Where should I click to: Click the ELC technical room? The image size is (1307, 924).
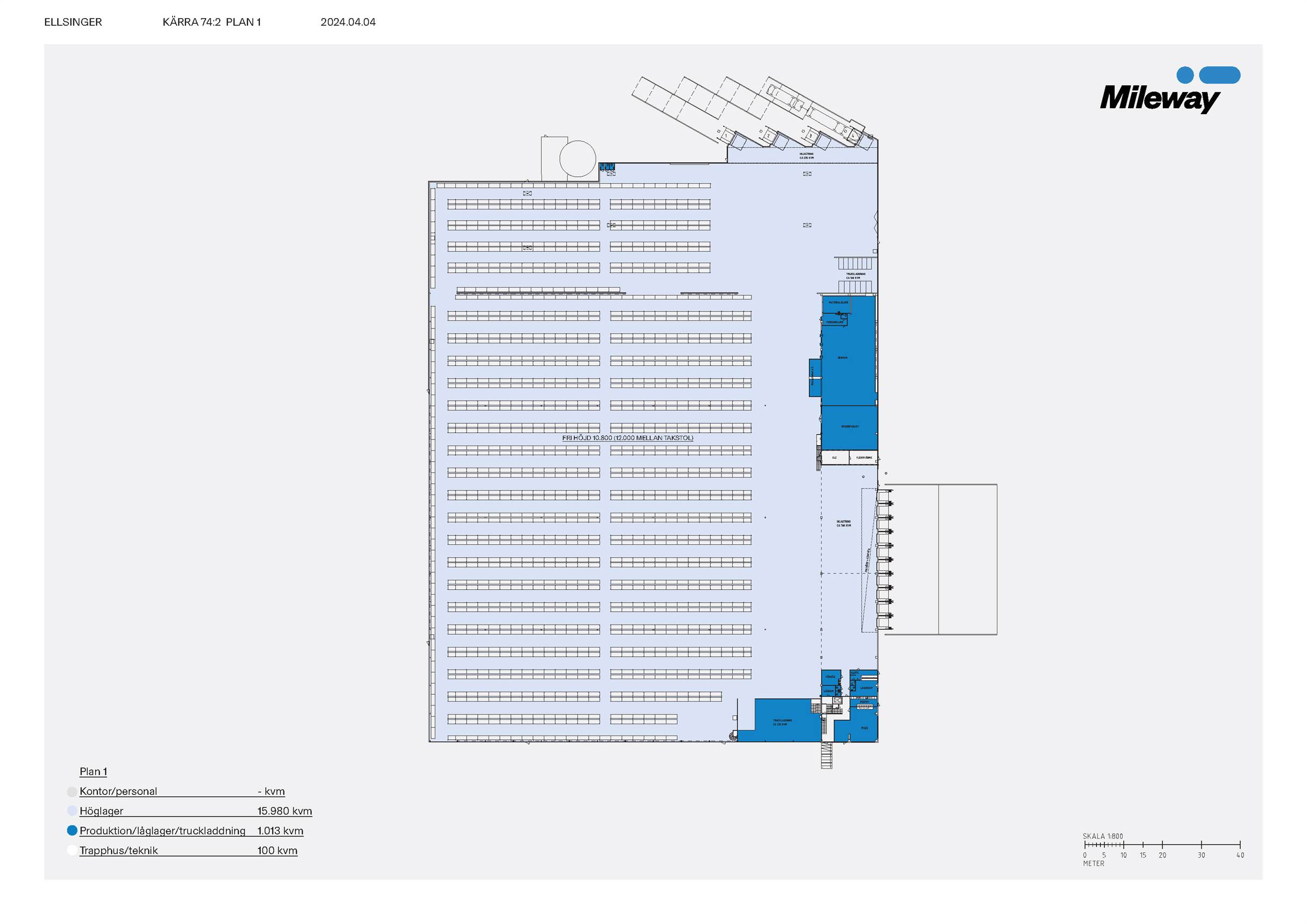pyautogui.click(x=835, y=457)
